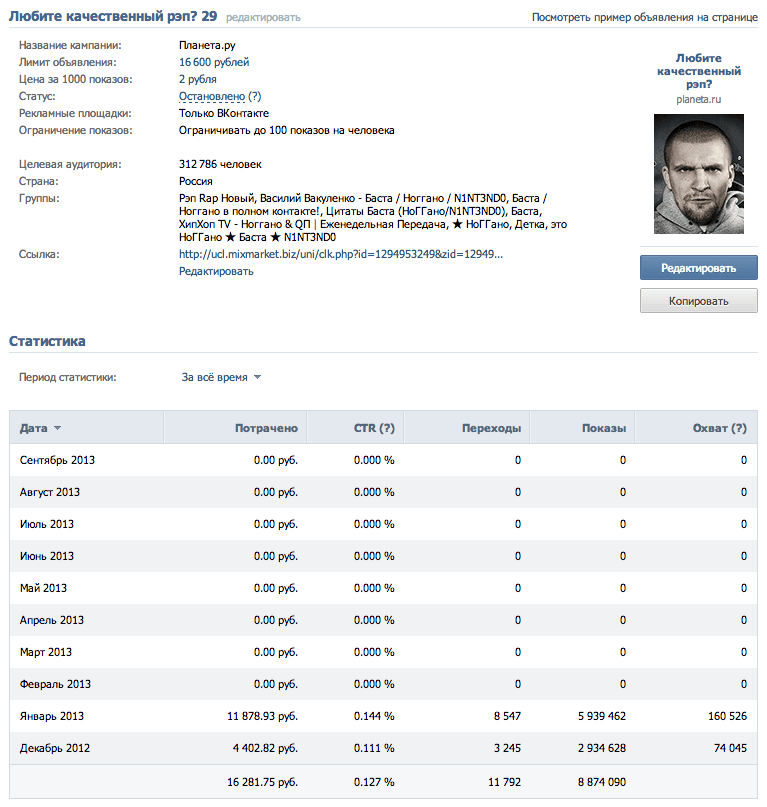This screenshot has height=807, width=767.
Task: Click the 74 045 reach value
Action: (x=730, y=748)
